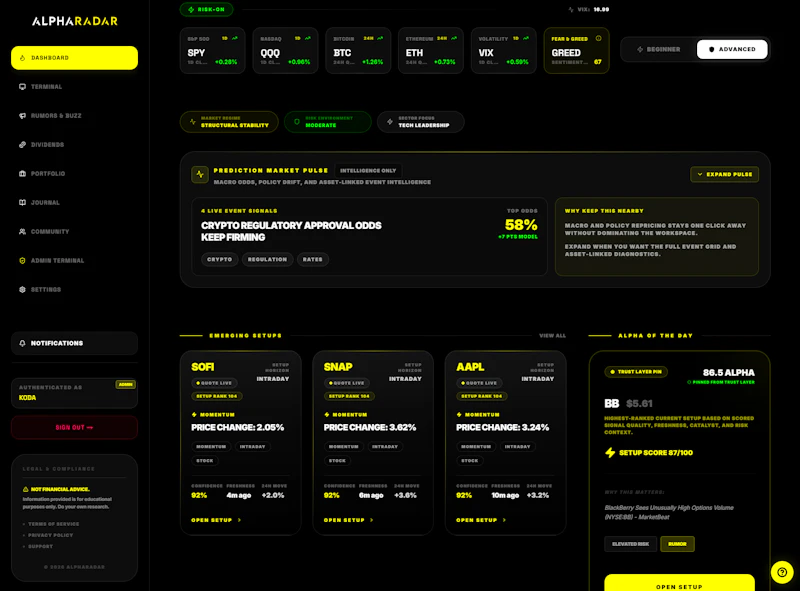Click the Admin Terminal shield icon
The width and height of the screenshot is (800, 591).
click(22, 260)
